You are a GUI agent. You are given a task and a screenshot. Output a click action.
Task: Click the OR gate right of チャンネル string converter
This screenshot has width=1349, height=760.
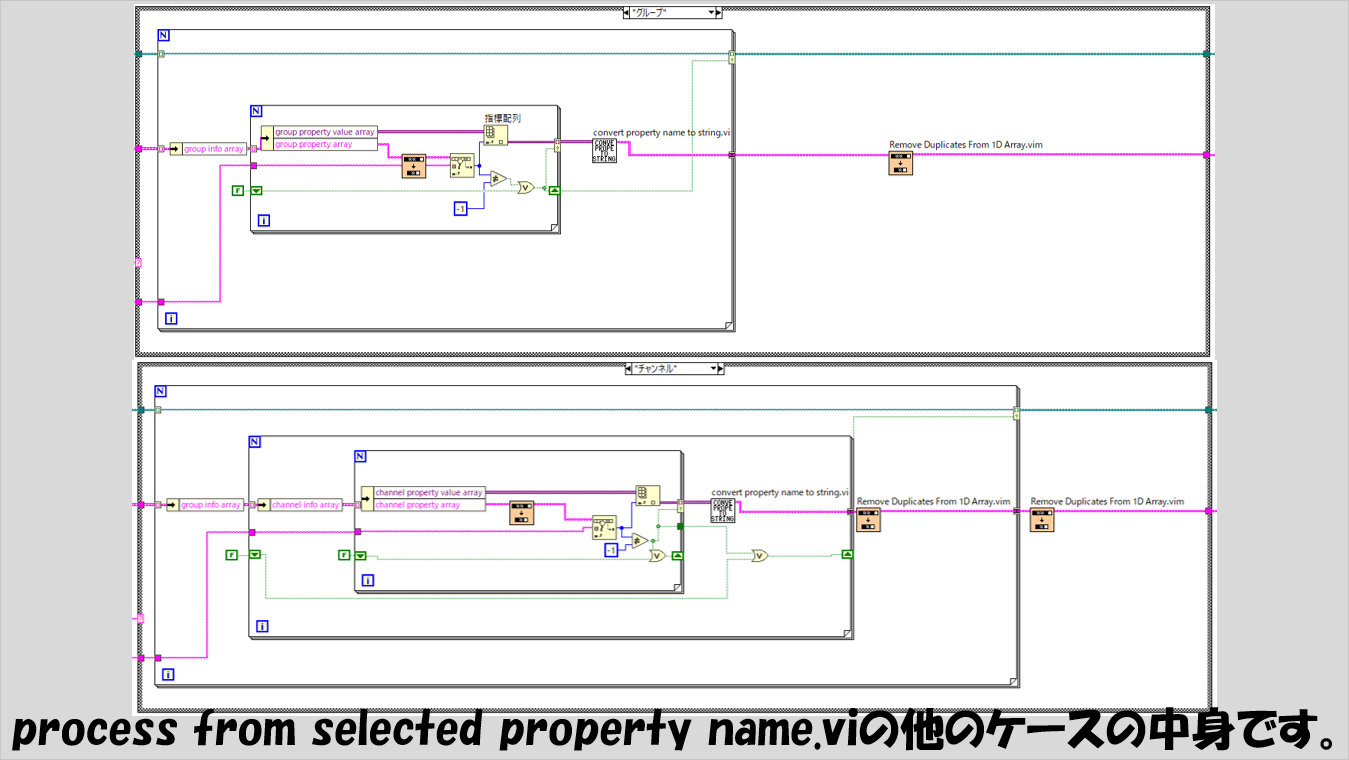click(x=761, y=555)
